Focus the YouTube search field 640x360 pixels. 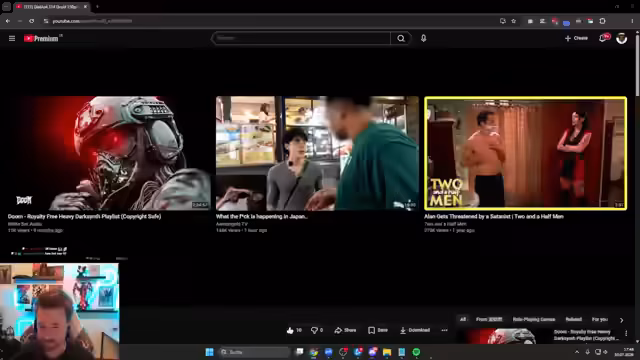[x=301, y=38]
